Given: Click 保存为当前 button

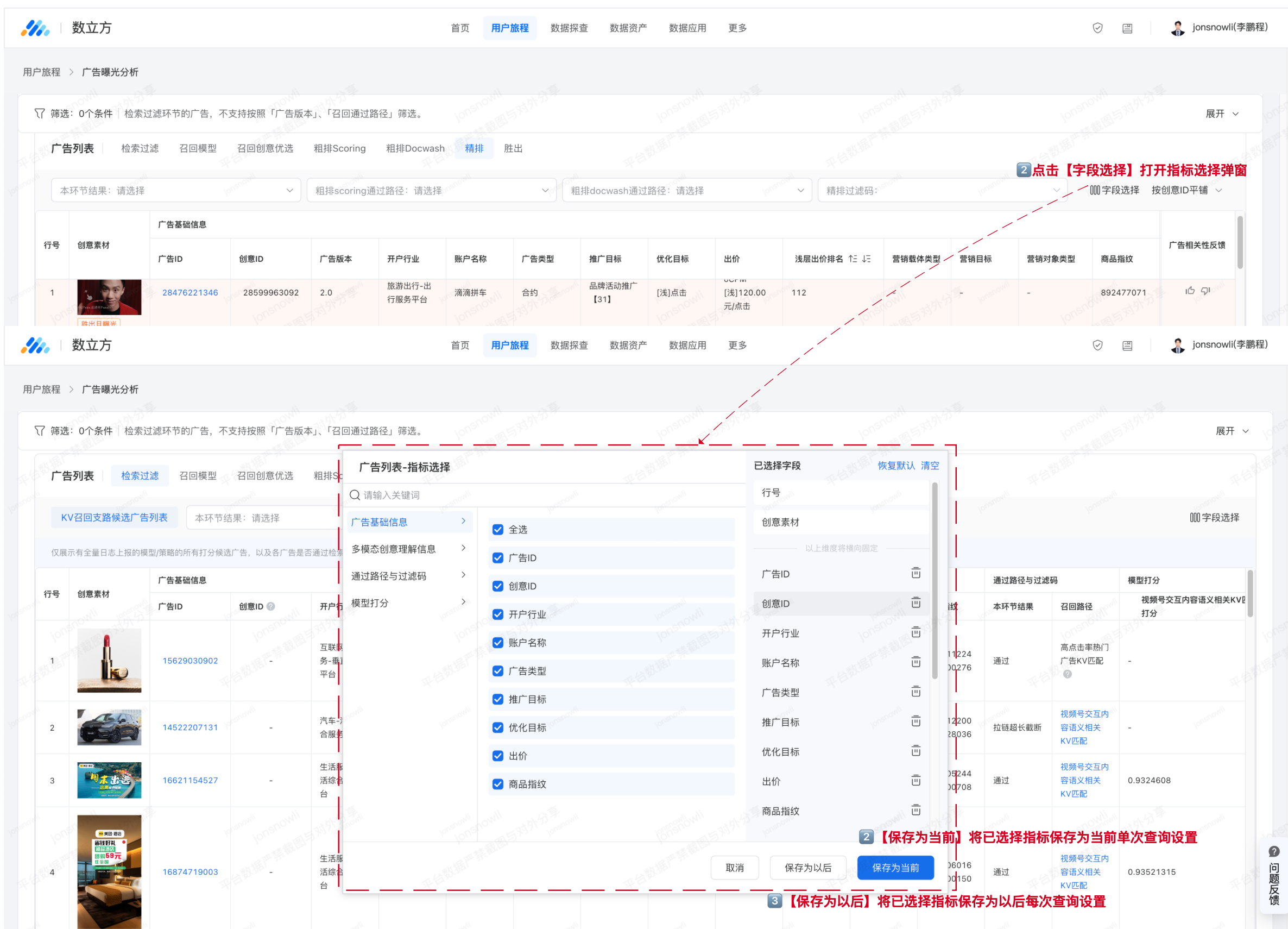Looking at the screenshot, I should pyautogui.click(x=895, y=868).
